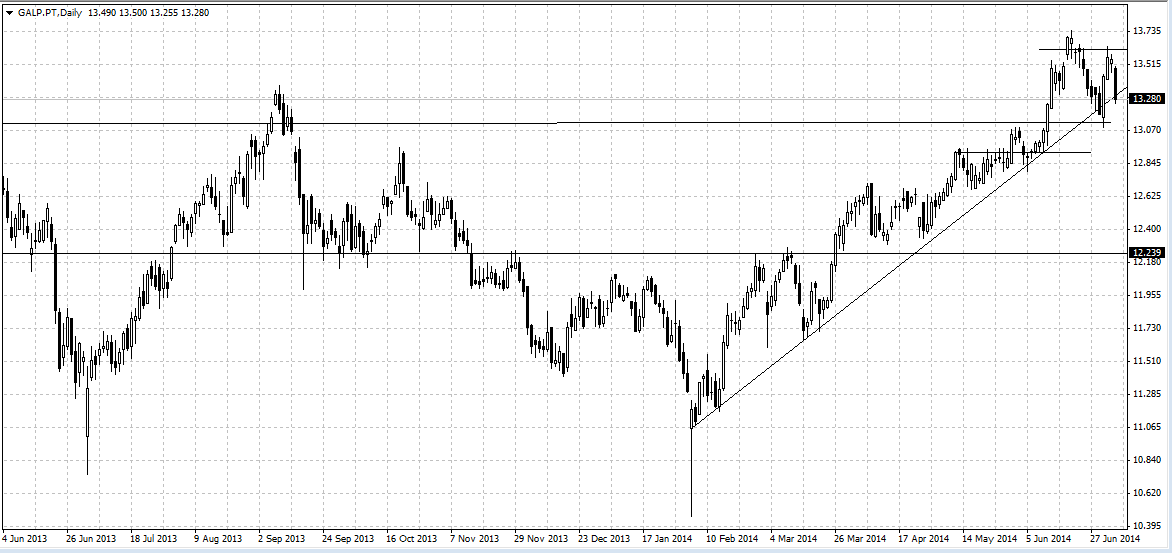Viewport: 1172px width, 553px height.
Task: Click the low value 13.255 in chart header
Action: click(164, 12)
